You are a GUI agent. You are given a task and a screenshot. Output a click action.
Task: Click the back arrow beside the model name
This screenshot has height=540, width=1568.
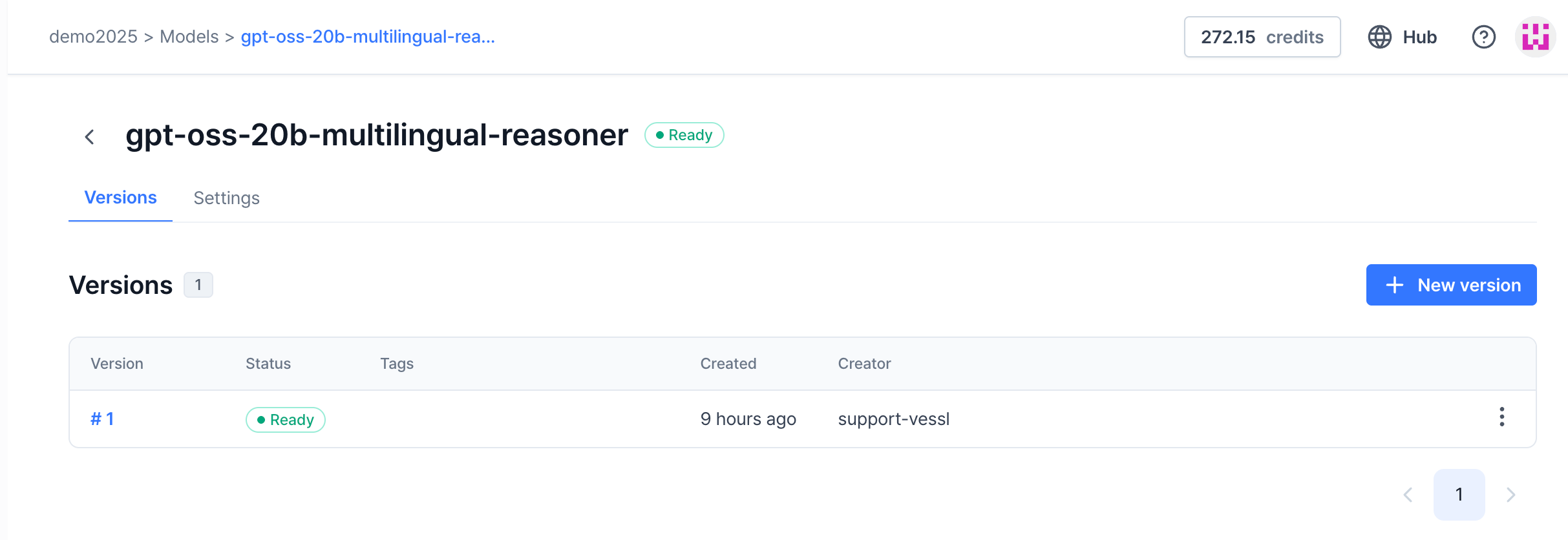90,136
